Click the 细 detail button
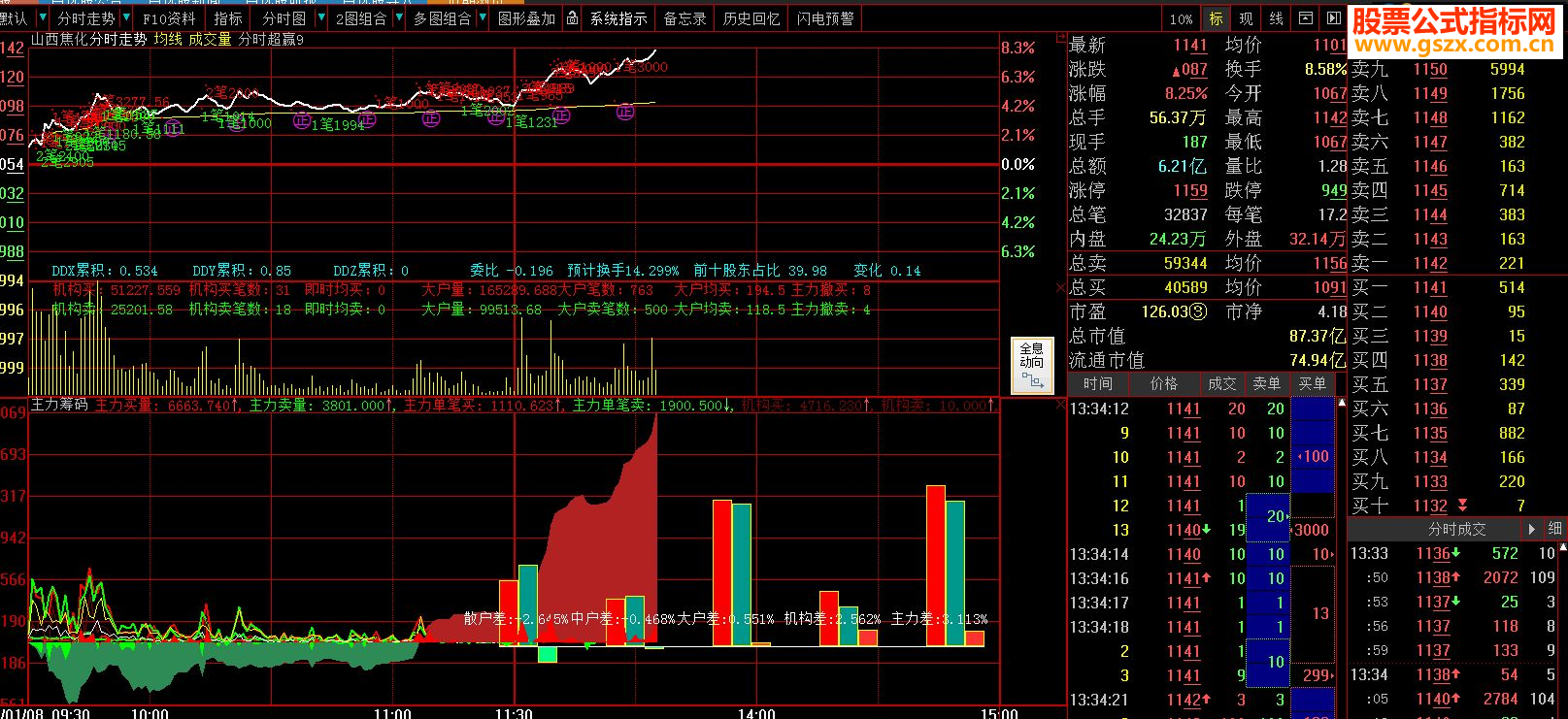The height and width of the screenshot is (719, 1568). (1554, 529)
